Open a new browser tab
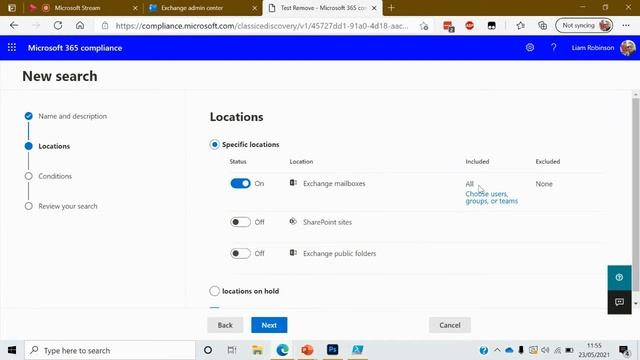Image resolution: width=640 pixels, height=360 pixels. click(391, 8)
